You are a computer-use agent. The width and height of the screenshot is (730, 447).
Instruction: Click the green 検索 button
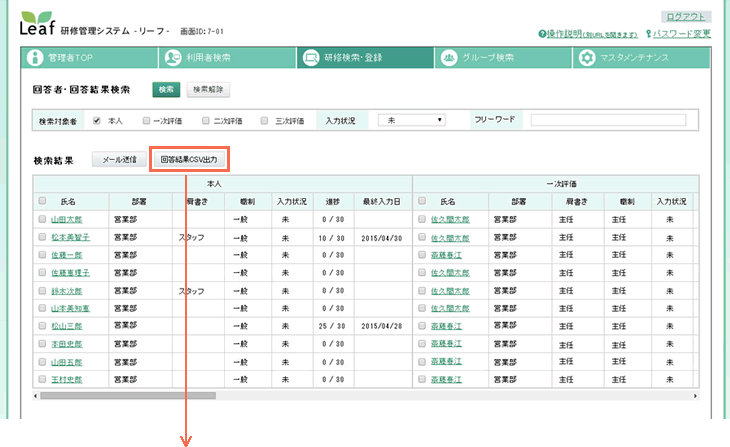pos(166,89)
